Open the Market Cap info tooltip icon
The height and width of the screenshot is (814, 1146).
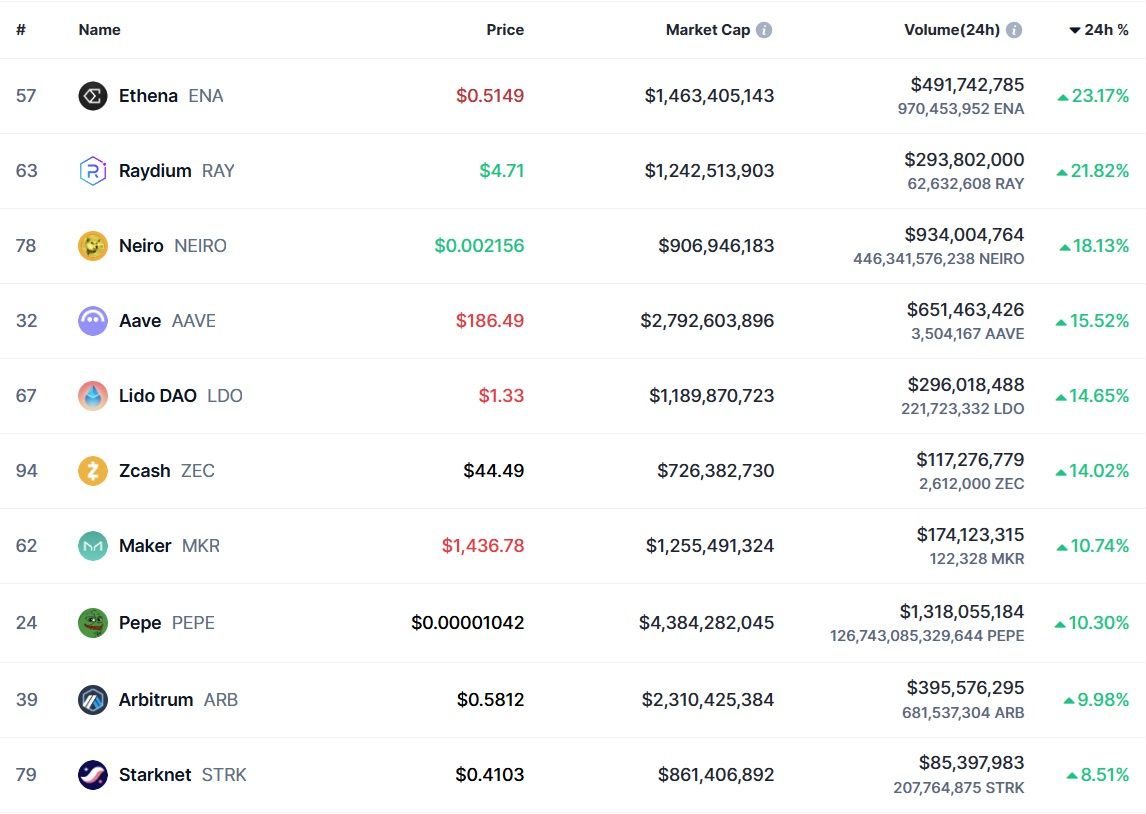pyautogui.click(x=764, y=30)
